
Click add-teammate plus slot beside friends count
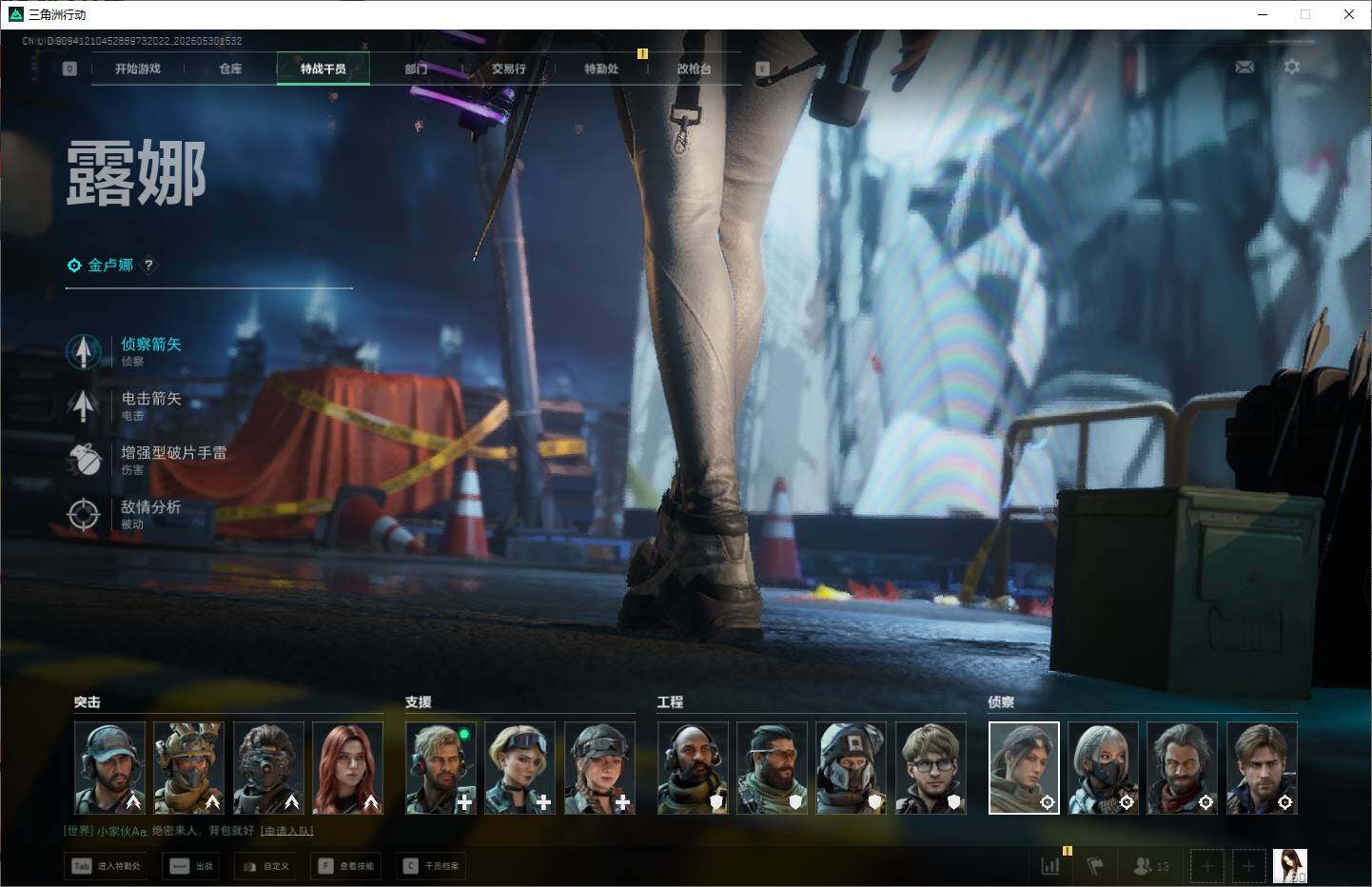pos(1207,866)
